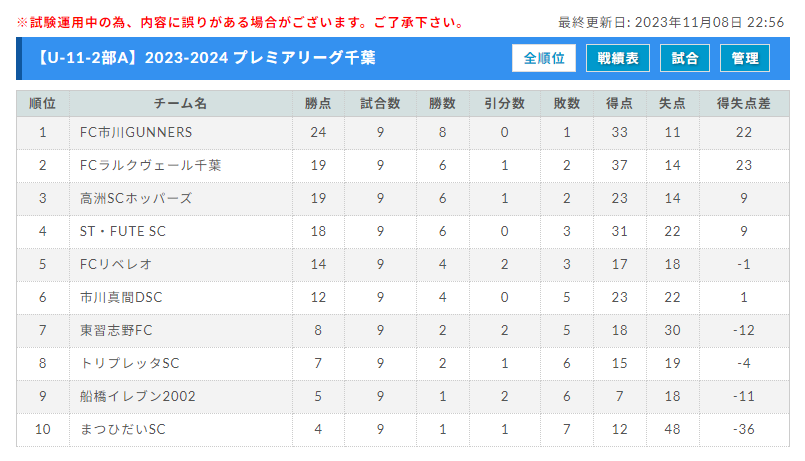Select 市川真間DSC in the standings
Viewport: 805px width, 461px height.
(x=121, y=297)
